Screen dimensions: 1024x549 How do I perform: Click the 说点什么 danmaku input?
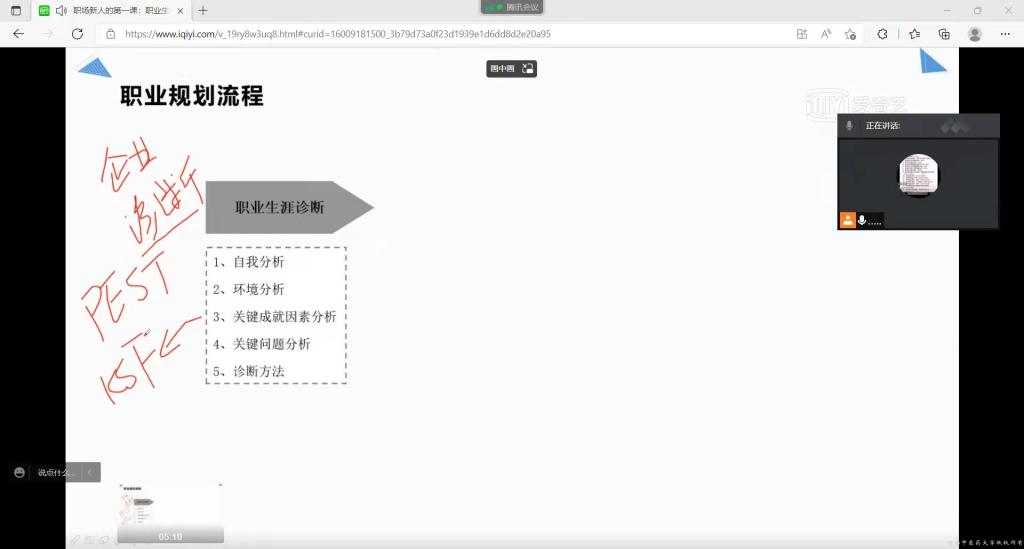click(x=56, y=472)
